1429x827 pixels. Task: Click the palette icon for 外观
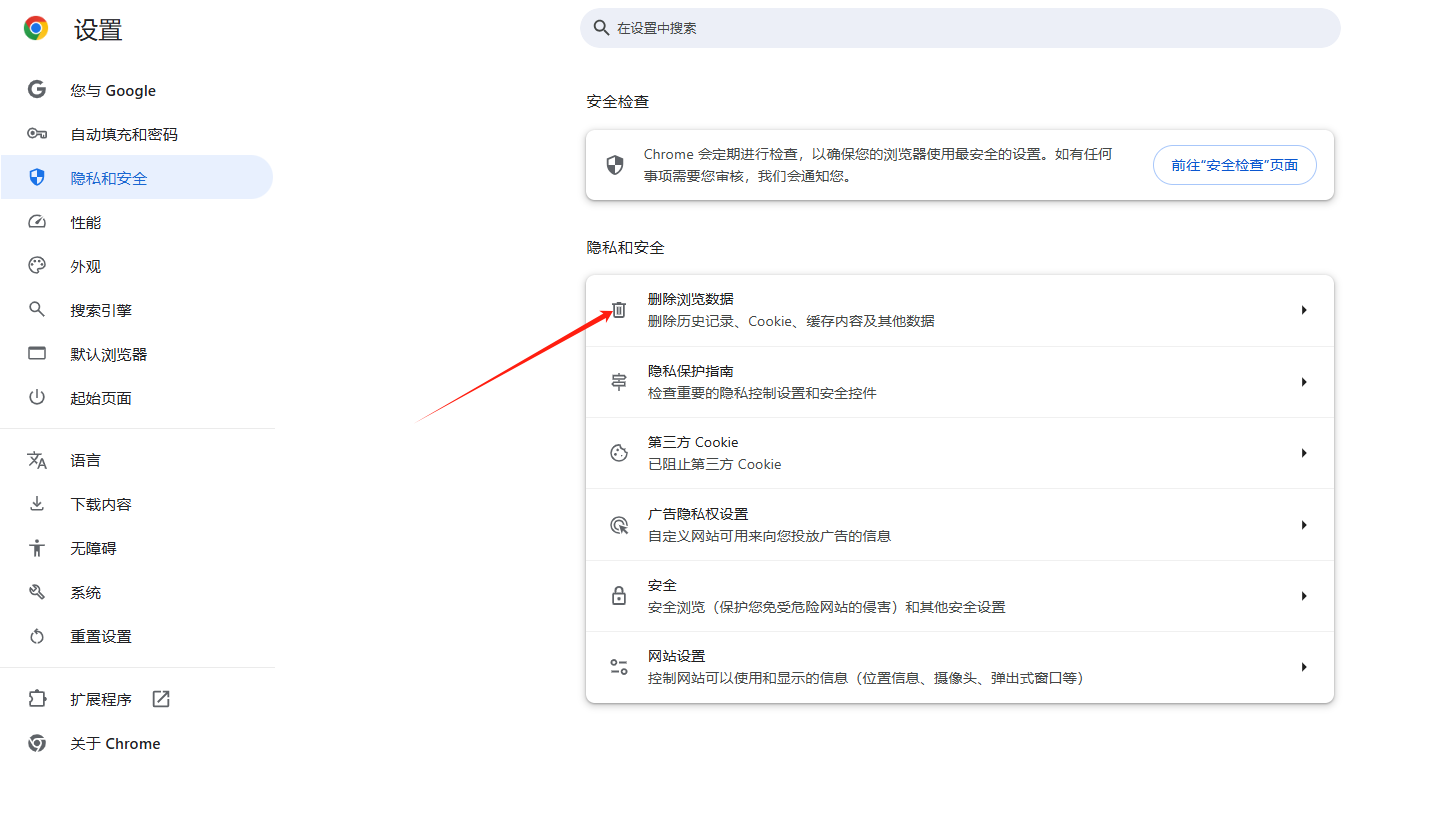point(37,266)
